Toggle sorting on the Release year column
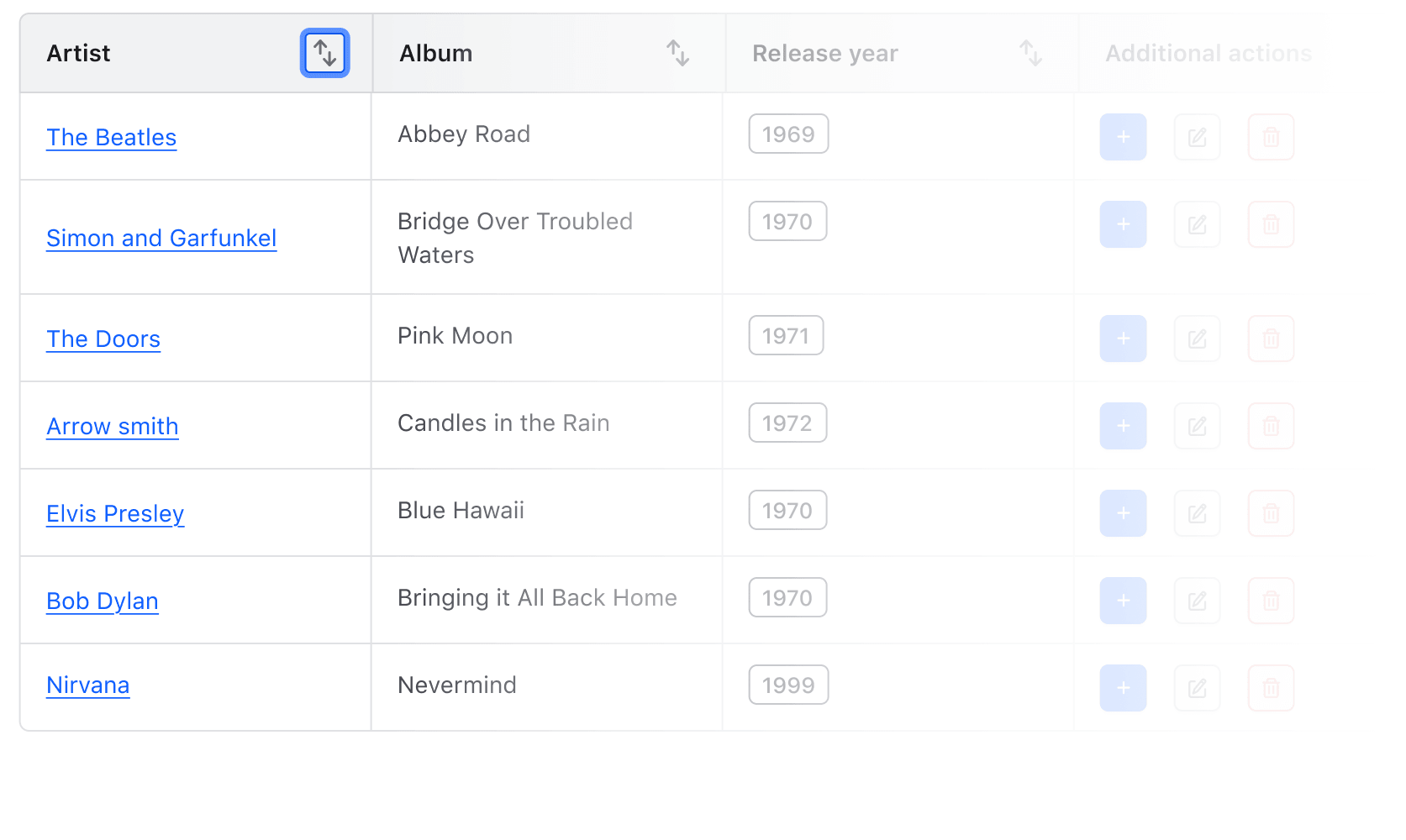 [1031, 53]
